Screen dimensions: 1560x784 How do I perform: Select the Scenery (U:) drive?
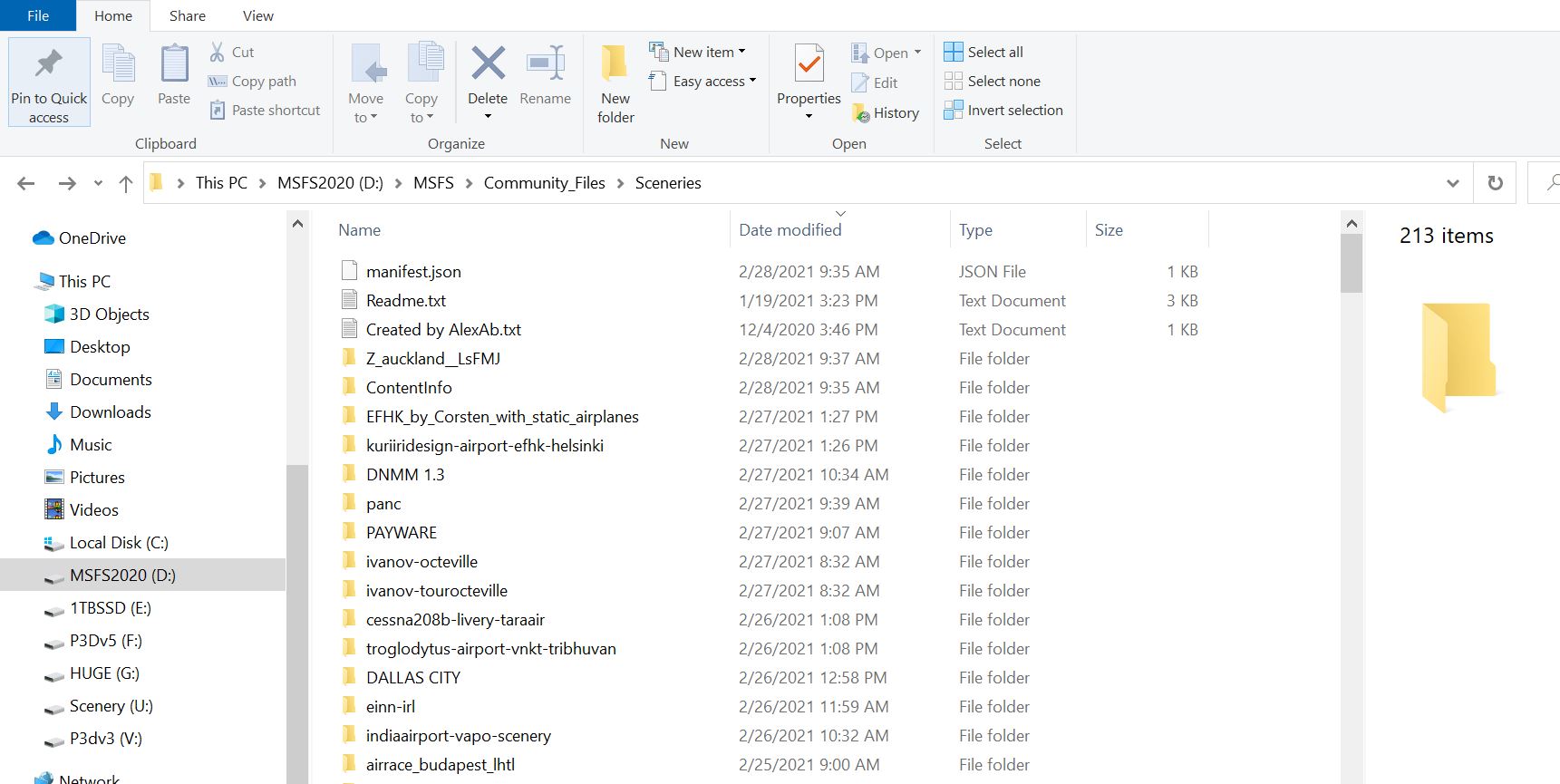click(x=99, y=705)
